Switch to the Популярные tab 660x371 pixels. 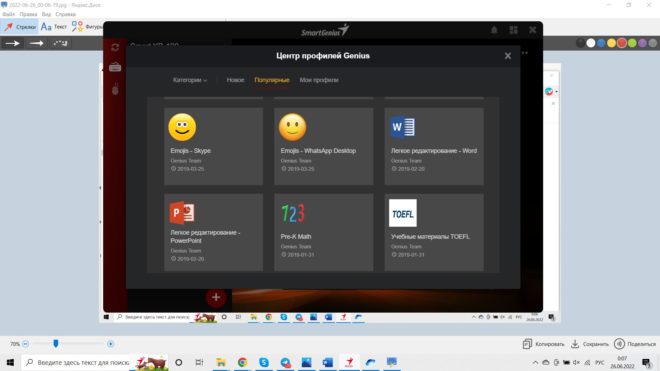tap(272, 80)
